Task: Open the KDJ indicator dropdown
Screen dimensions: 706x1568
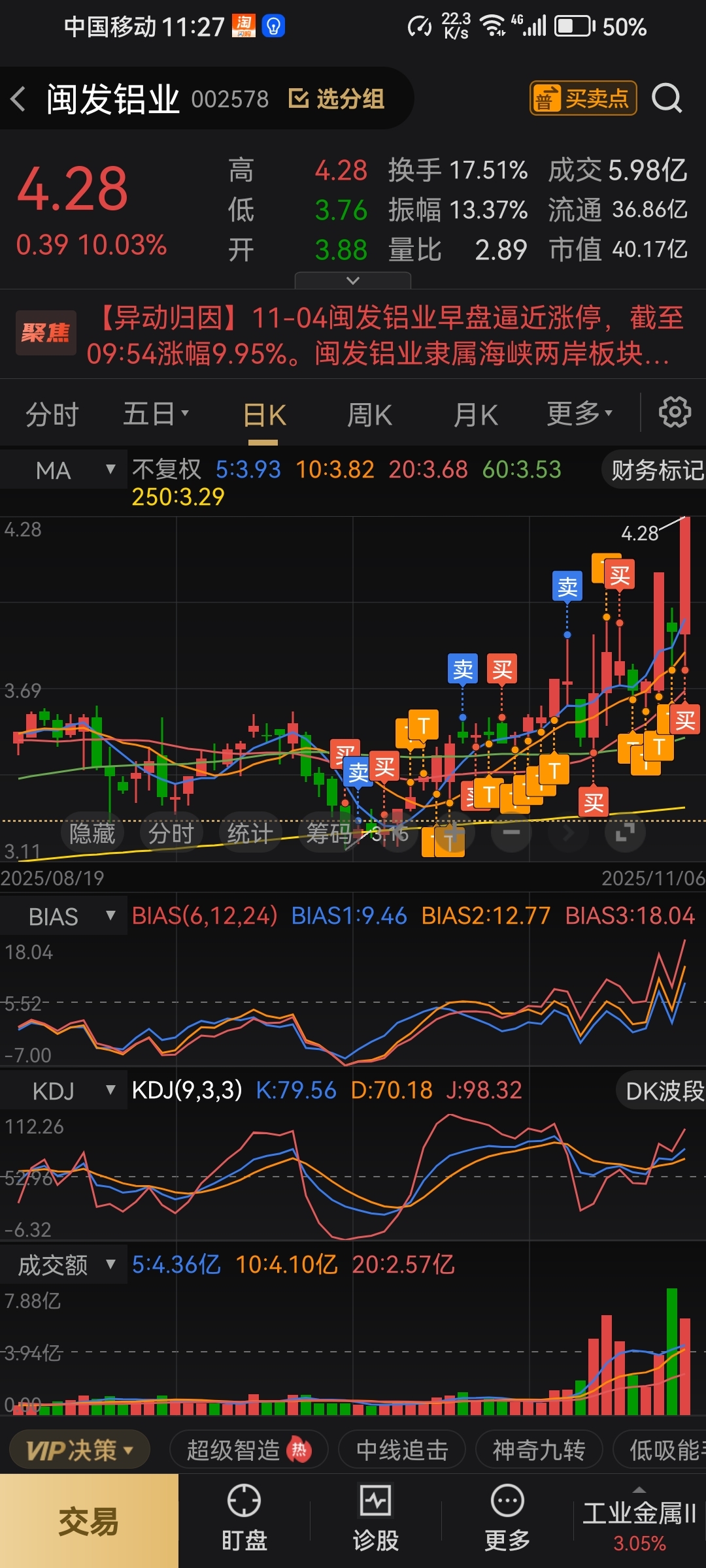Action: [x=63, y=1091]
